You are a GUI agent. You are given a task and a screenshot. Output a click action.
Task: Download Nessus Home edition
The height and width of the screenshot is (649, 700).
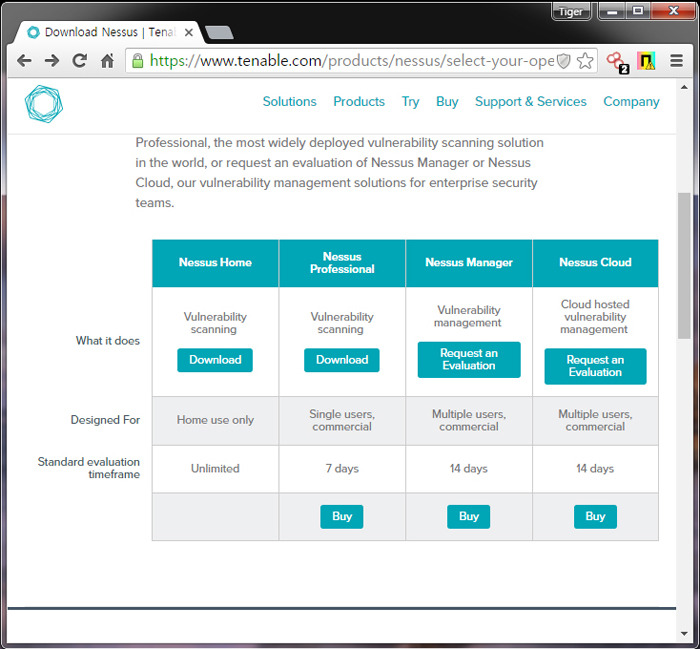215,360
